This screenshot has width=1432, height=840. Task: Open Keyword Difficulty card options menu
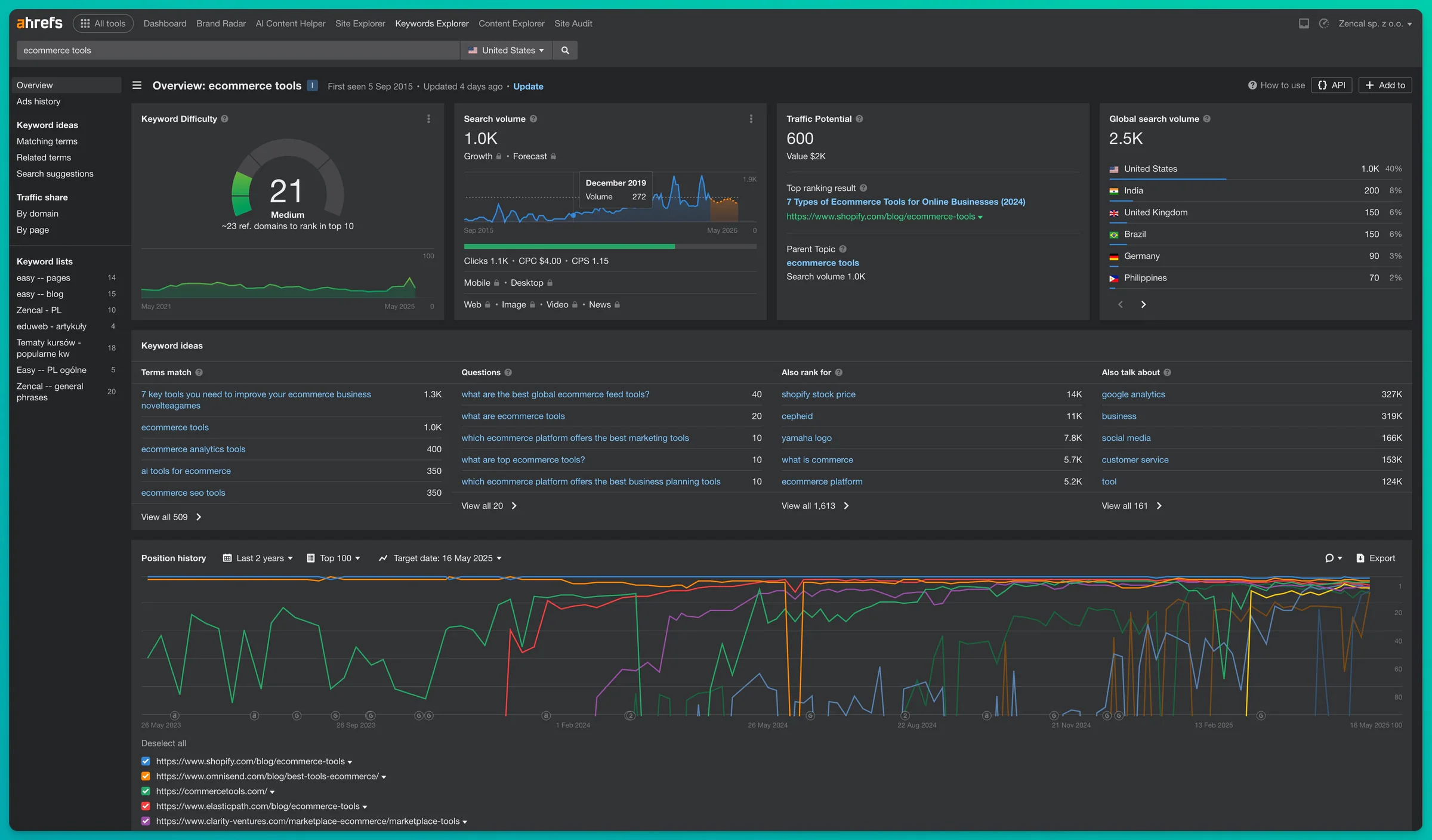428,119
